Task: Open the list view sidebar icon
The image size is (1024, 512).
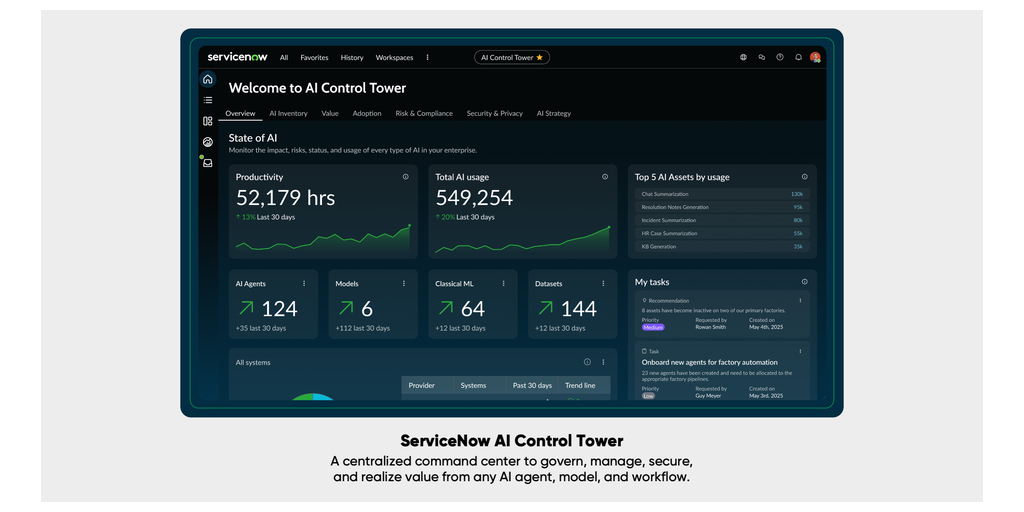Action: point(208,100)
